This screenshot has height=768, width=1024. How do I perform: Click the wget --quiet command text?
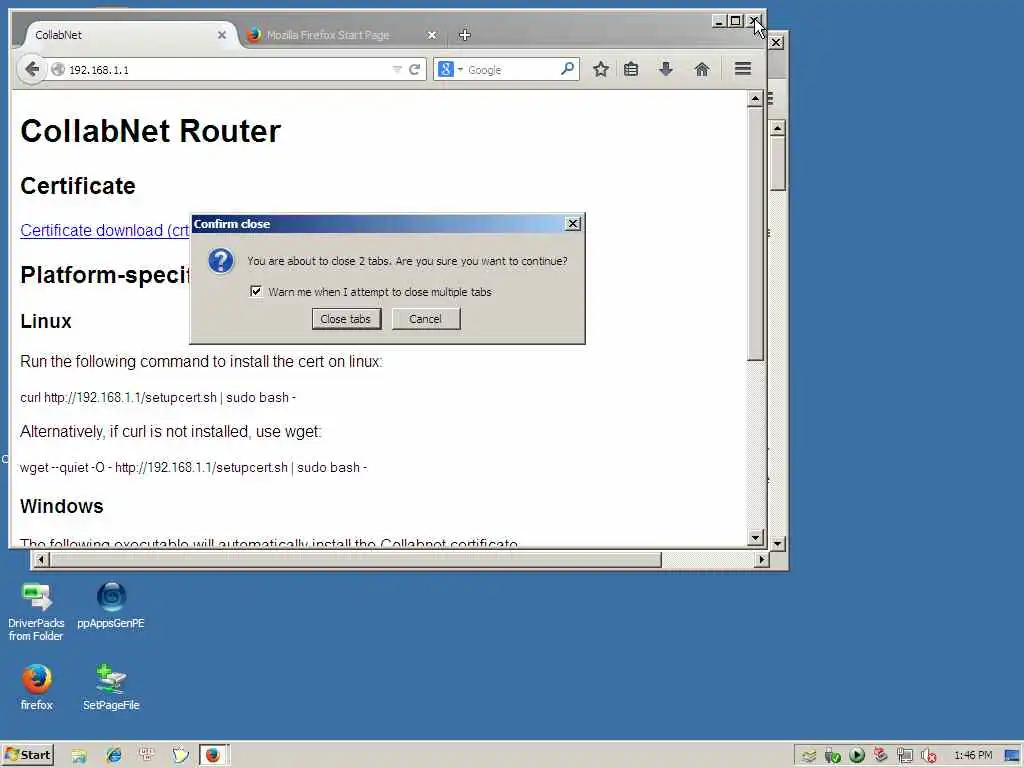[193, 468]
